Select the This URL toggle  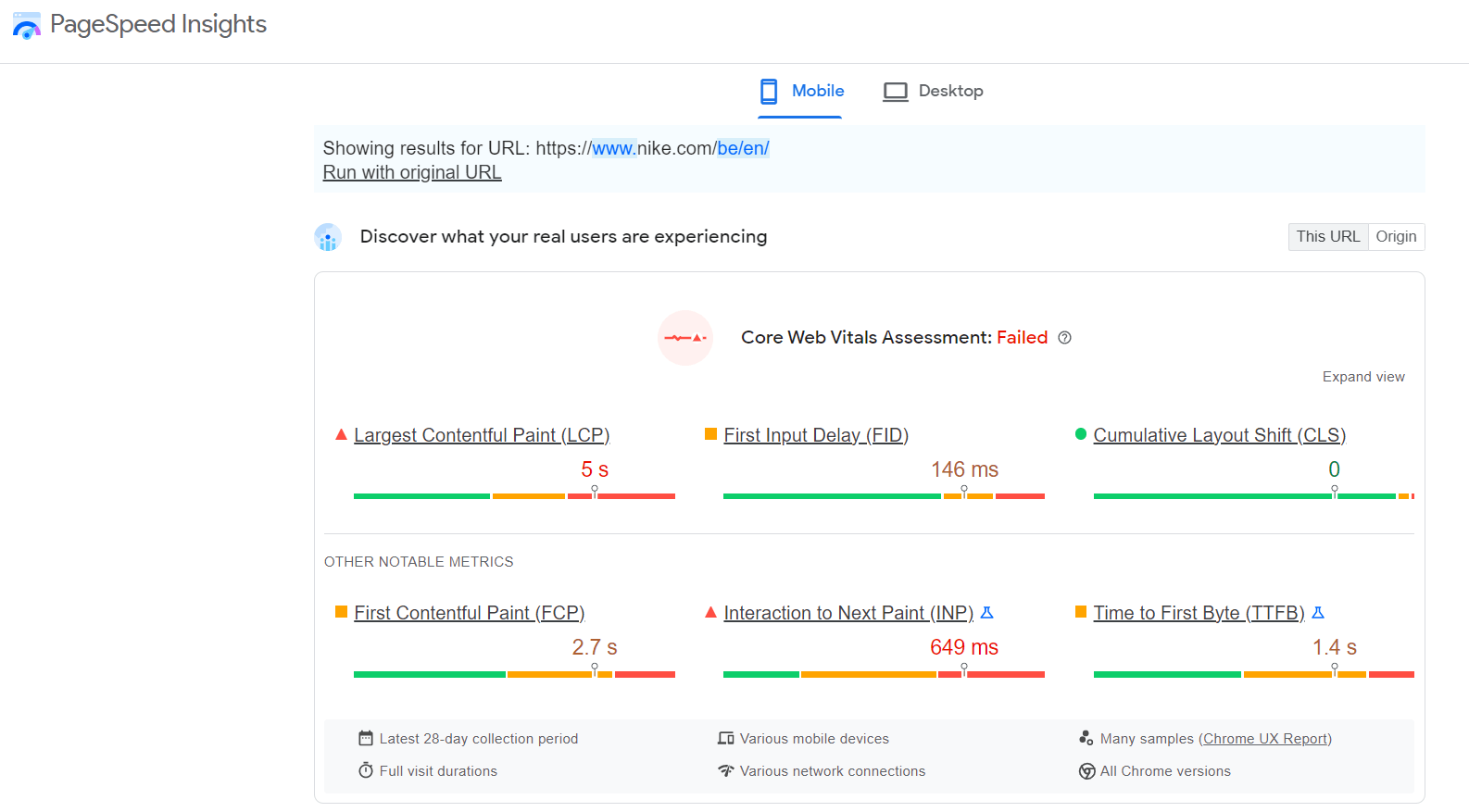click(x=1328, y=237)
